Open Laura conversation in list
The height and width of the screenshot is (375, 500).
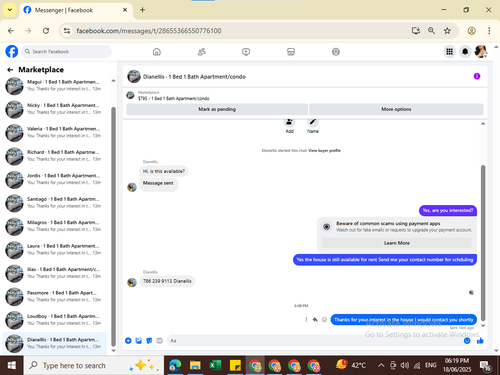coord(55,249)
